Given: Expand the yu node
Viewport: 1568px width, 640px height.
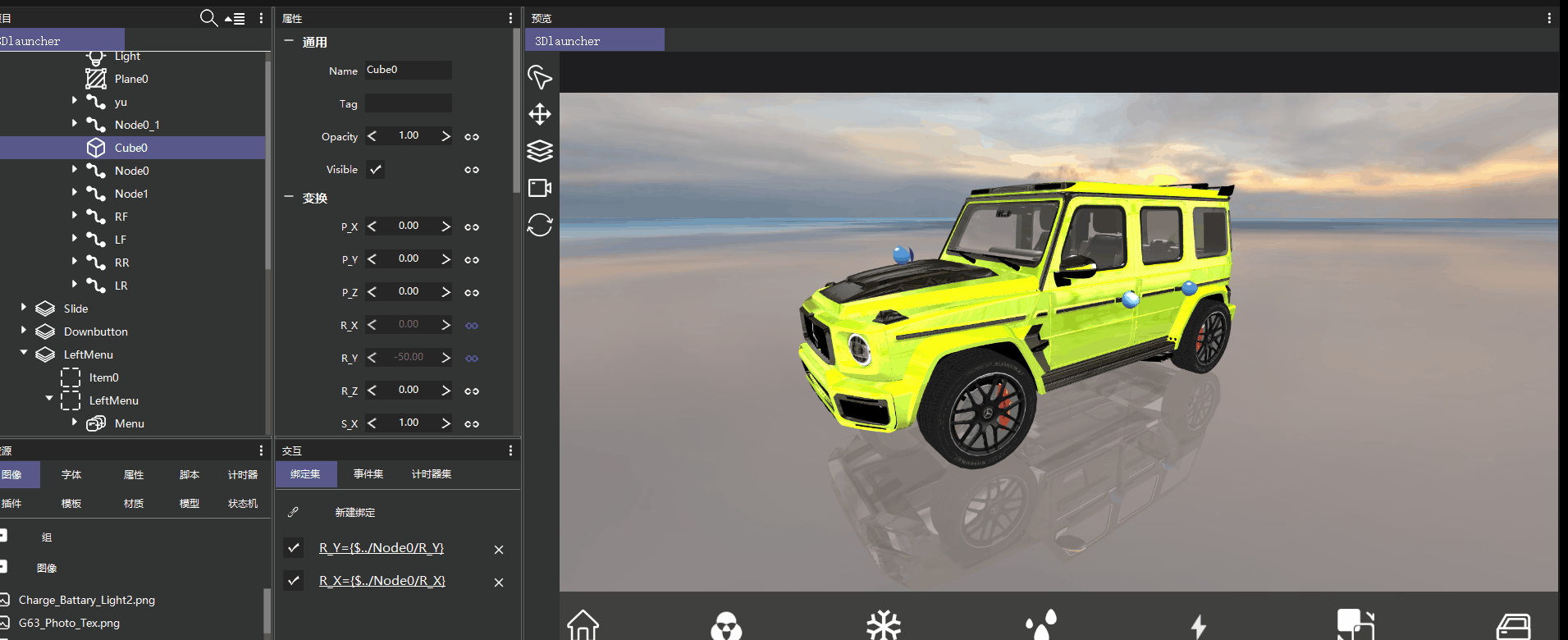Looking at the screenshot, I should tap(74, 100).
